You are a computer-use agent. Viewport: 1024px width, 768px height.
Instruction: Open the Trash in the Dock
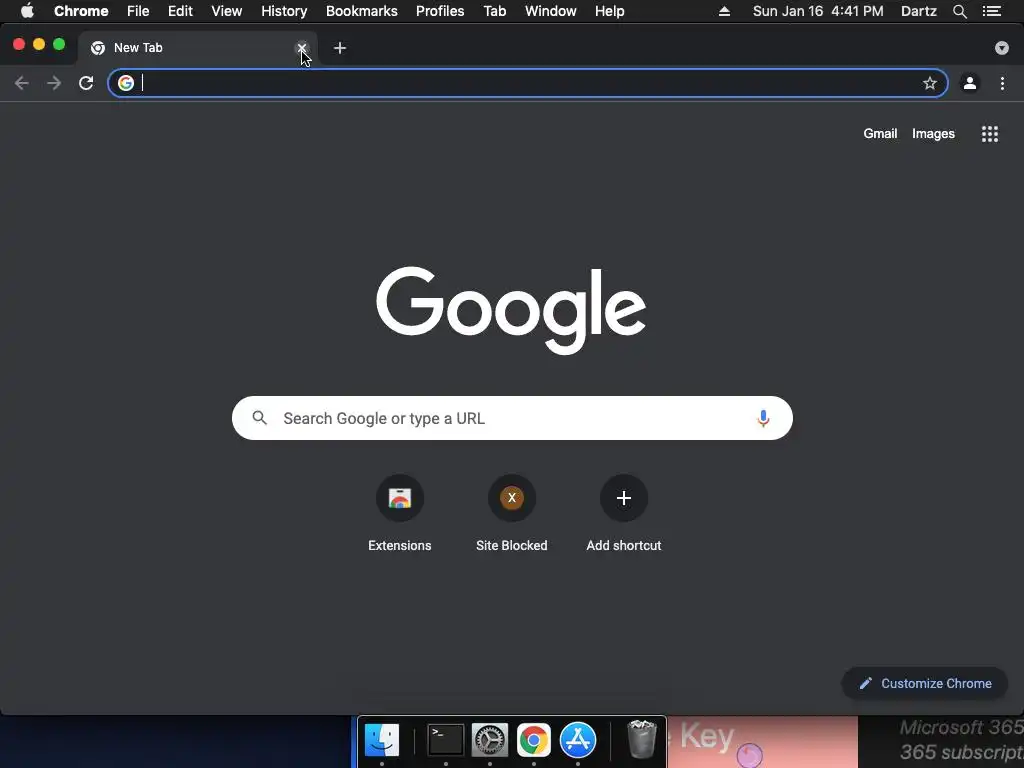pos(642,739)
